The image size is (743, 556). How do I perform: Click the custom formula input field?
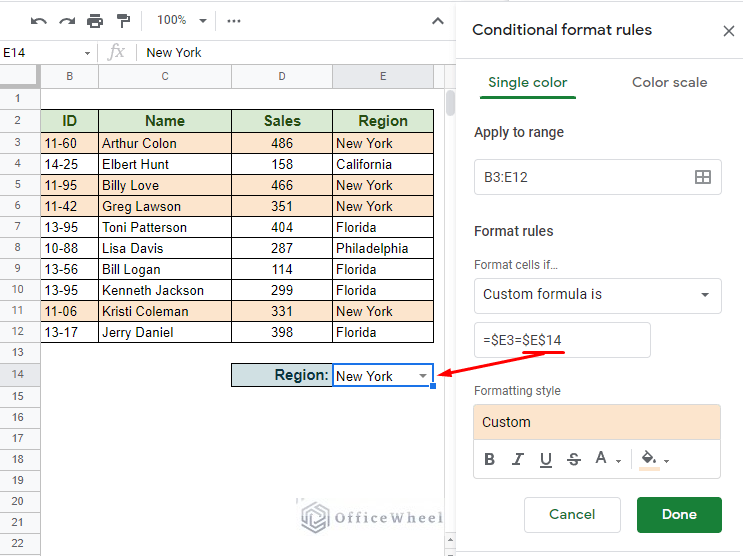[562, 340]
